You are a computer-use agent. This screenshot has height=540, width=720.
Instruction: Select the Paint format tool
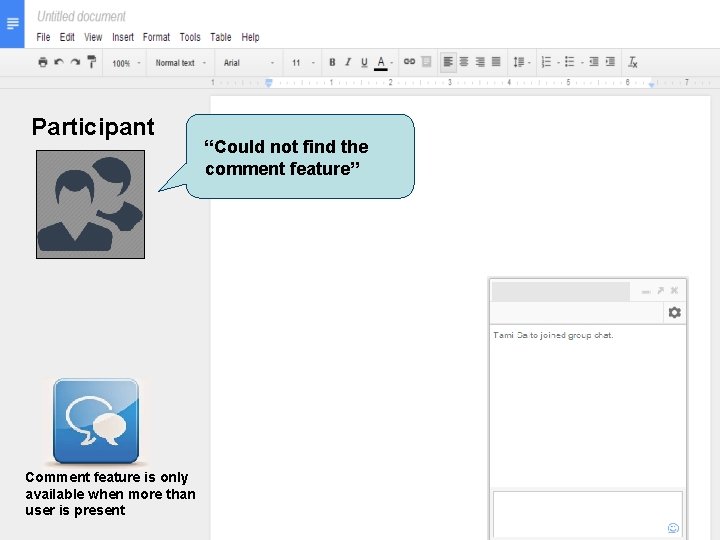pos(91,62)
